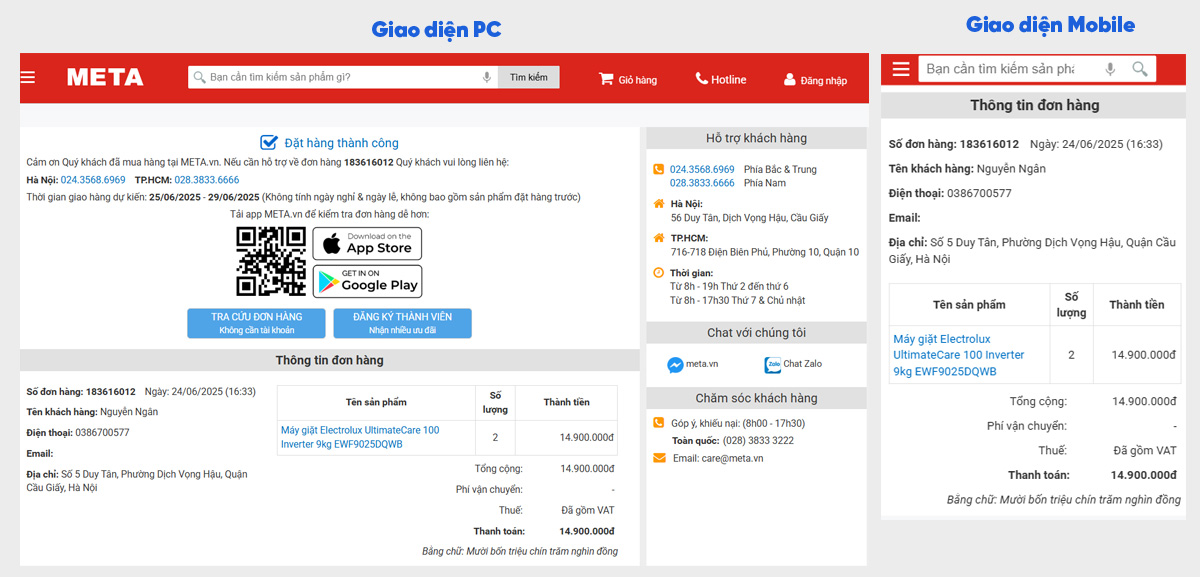Open the PC hamburger menu icon
1200x577 pixels.
(28, 77)
